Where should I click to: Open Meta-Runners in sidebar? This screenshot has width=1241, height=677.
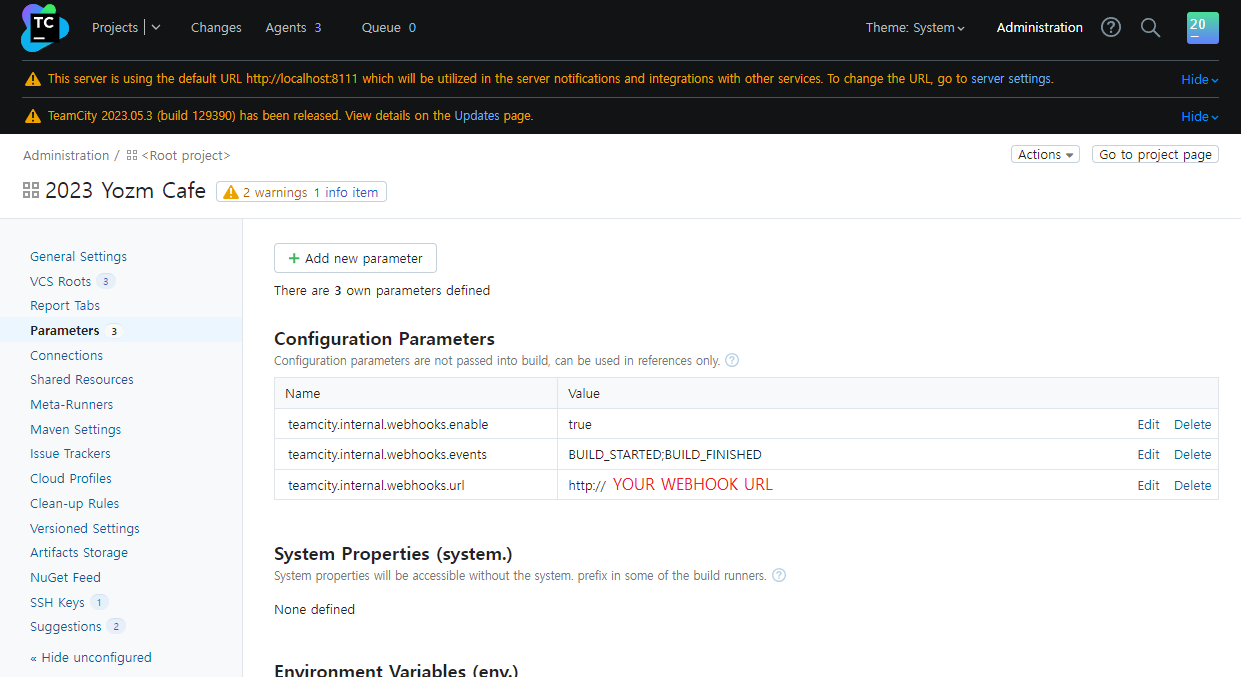[x=71, y=405]
